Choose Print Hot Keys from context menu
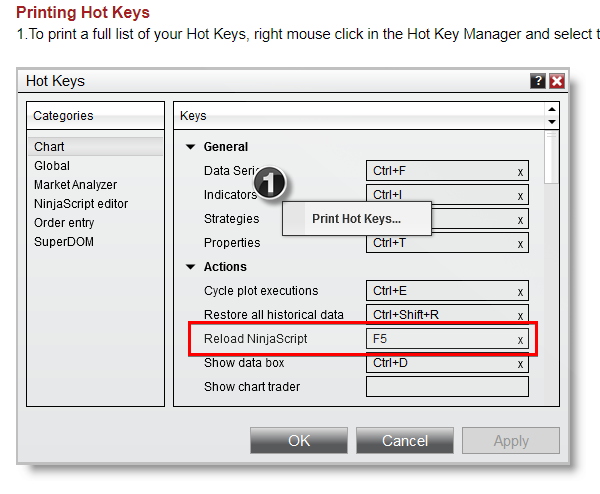Screen dimensions: 600x494 356,219
